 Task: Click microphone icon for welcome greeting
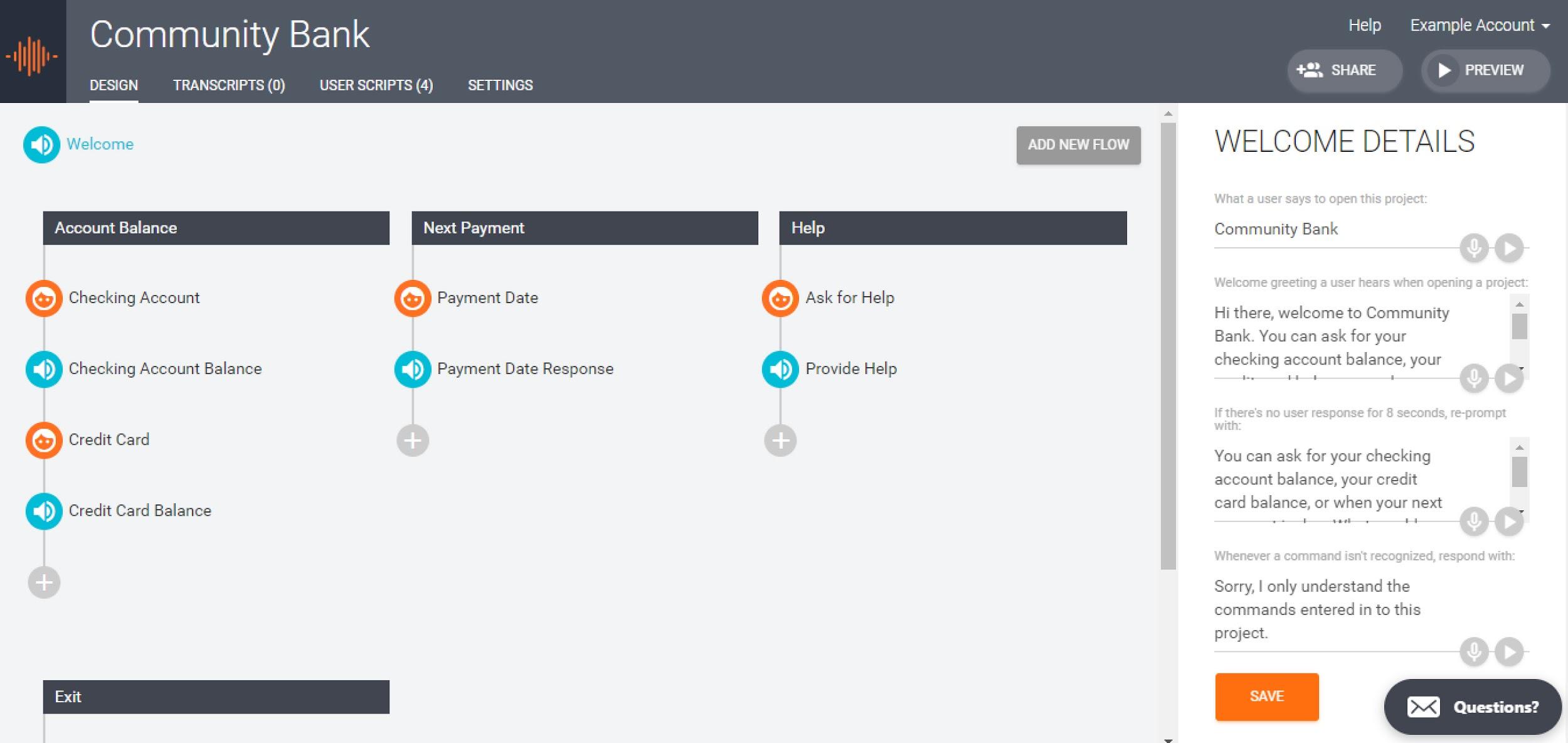1474,378
